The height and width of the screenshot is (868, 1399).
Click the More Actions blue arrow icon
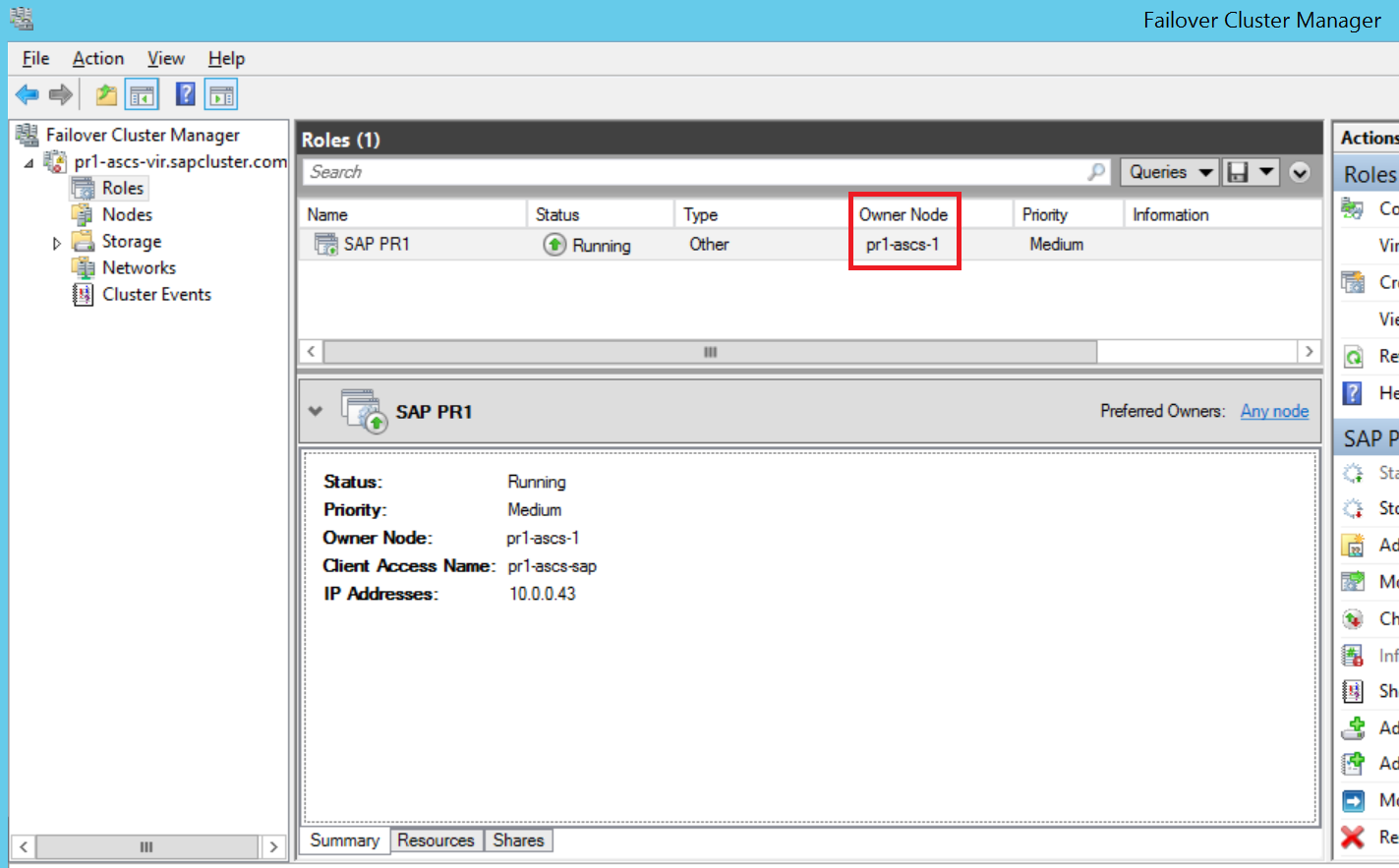click(x=1353, y=800)
